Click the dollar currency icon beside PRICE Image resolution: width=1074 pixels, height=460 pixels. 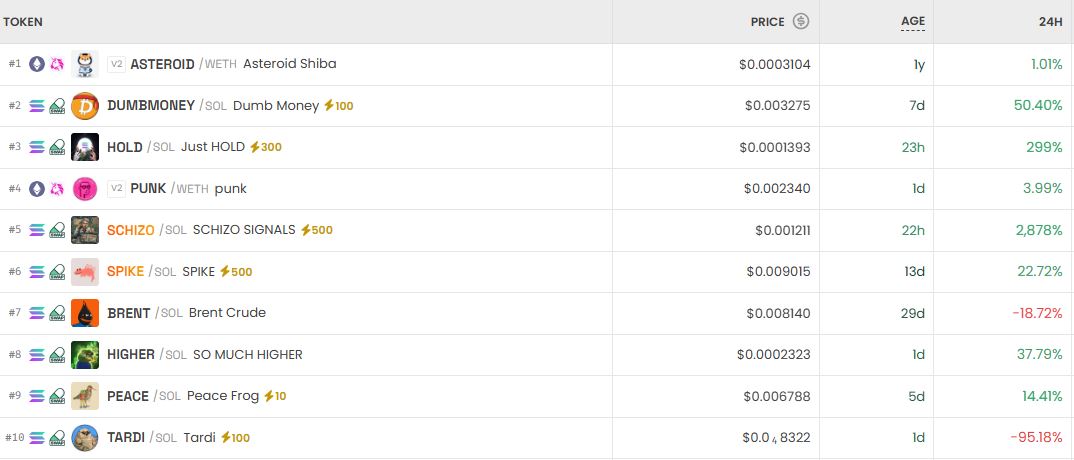pyautogui.click(x=801, y=21)
